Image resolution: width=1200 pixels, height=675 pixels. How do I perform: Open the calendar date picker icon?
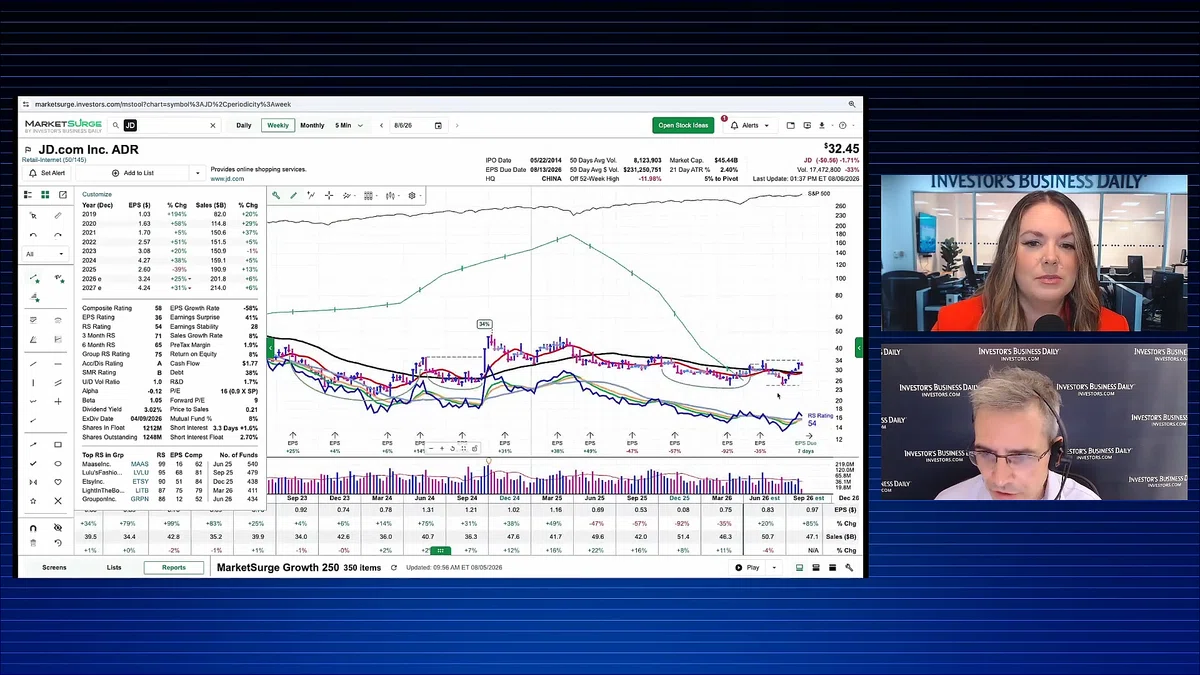click(438, 126)
